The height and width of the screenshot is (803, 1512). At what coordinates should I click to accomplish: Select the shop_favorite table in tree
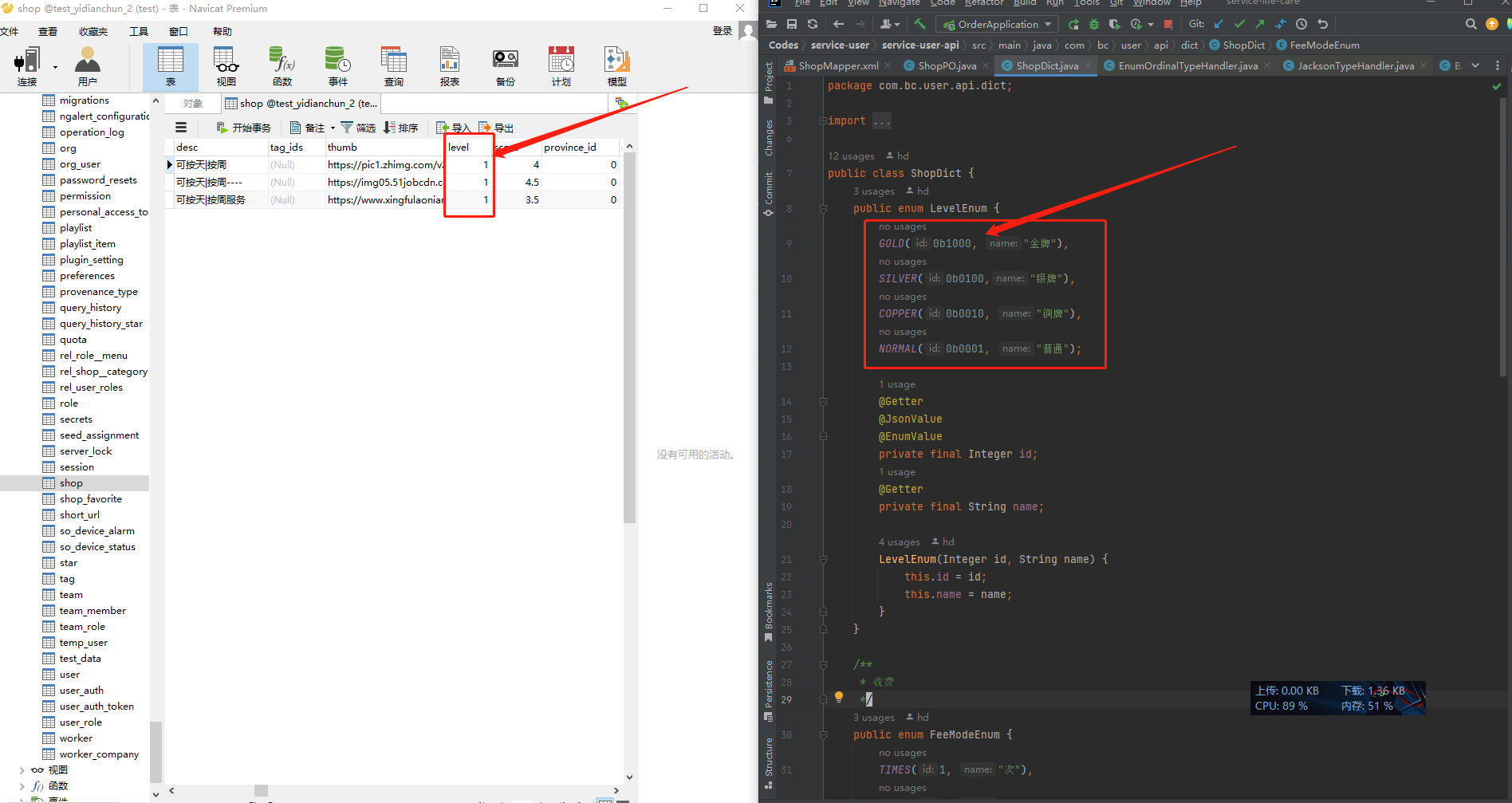[90, 499]
